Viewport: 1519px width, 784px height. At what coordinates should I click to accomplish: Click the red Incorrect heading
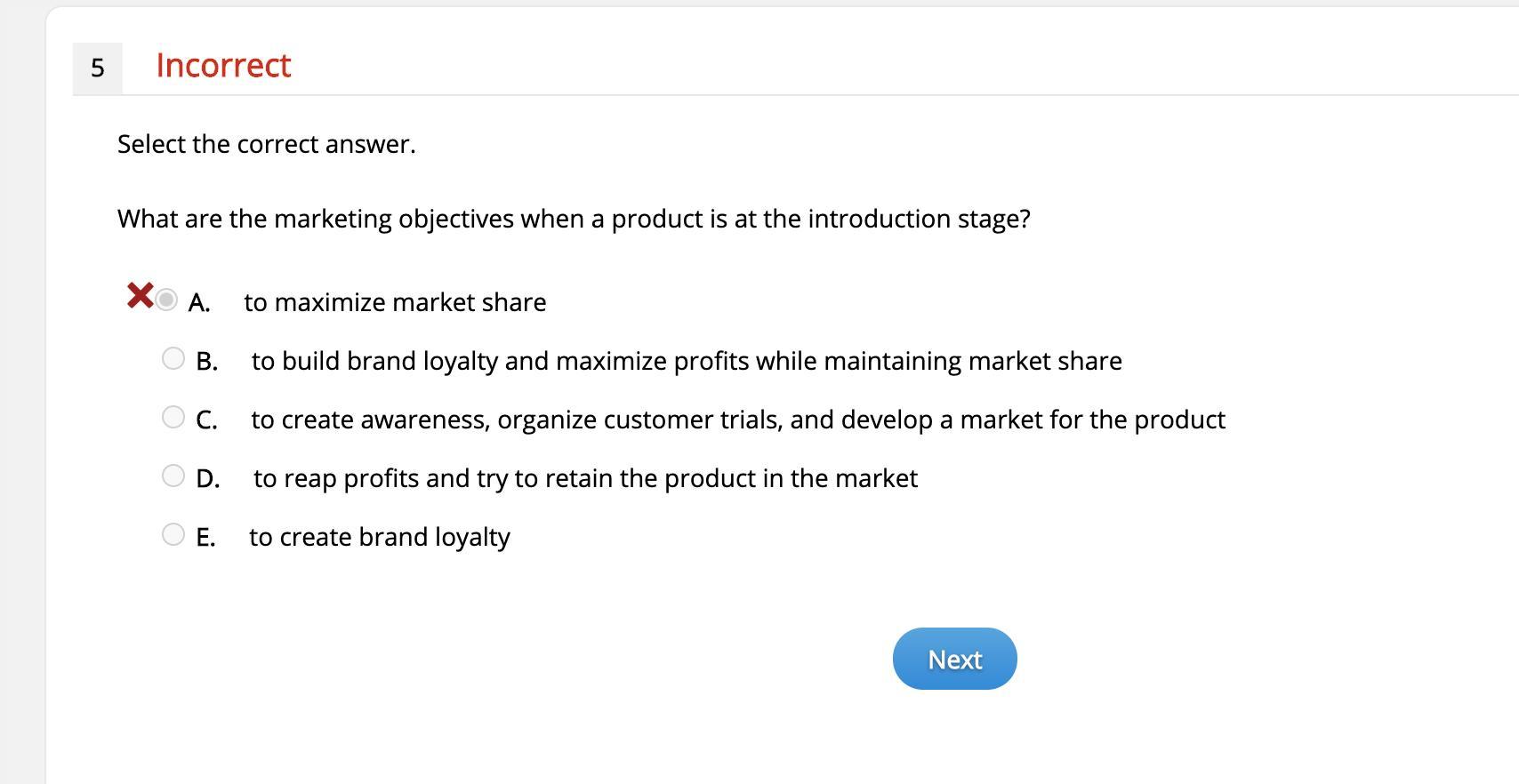223,66
